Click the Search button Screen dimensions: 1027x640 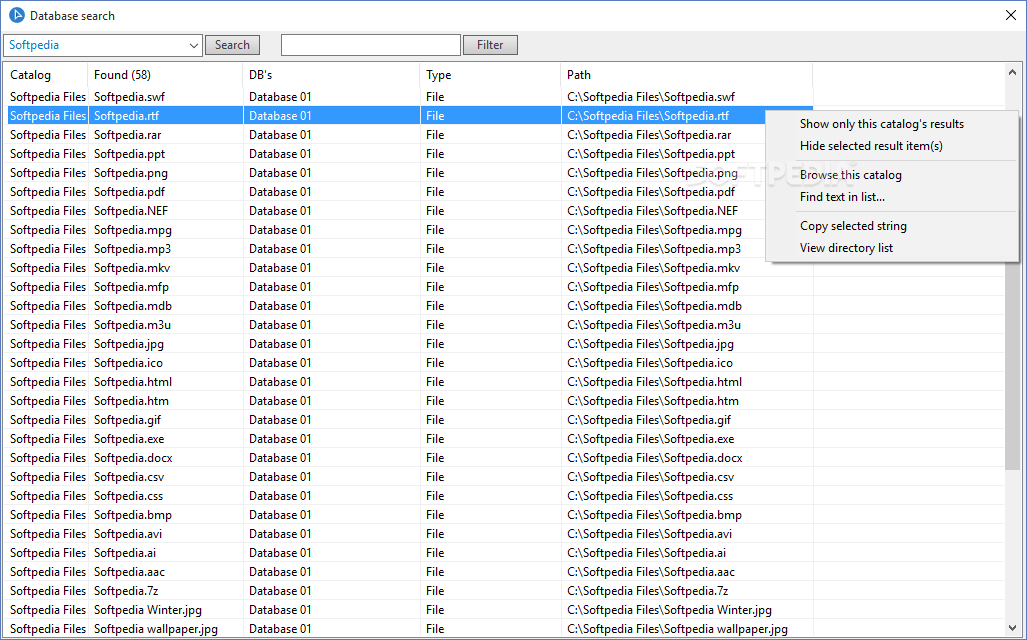pos(232,45)
